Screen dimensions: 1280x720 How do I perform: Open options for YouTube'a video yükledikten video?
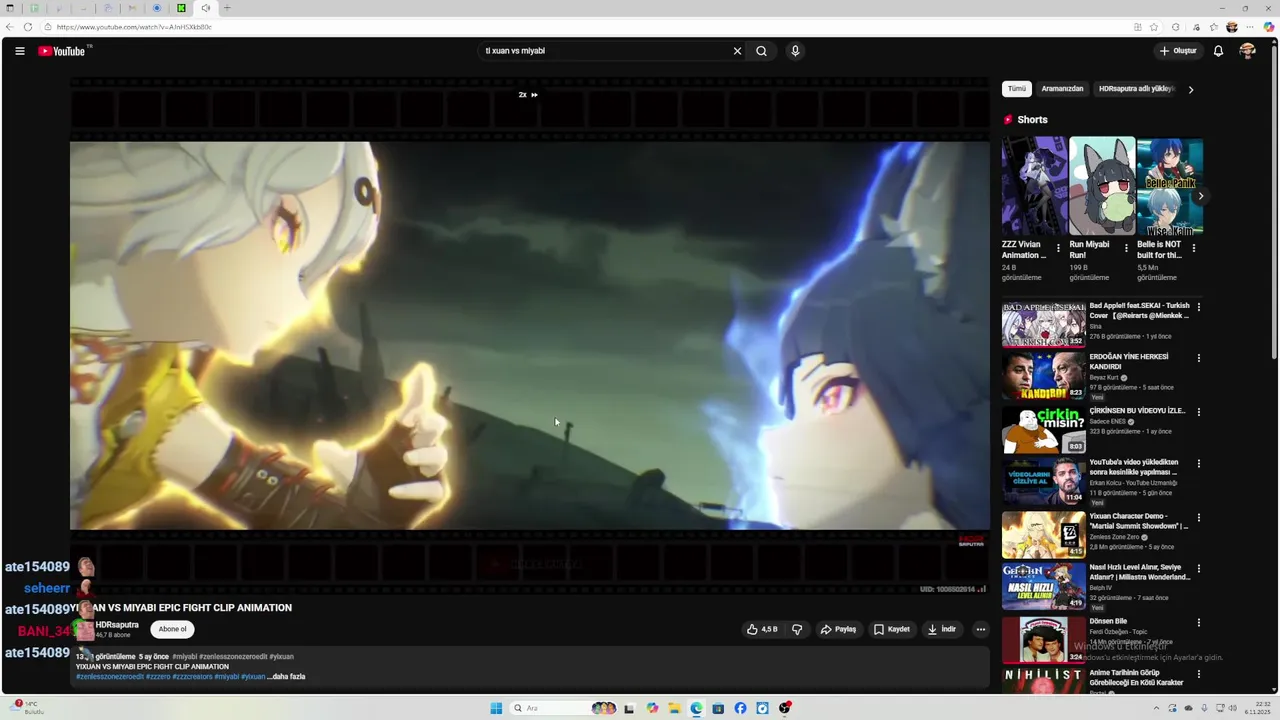(x=1199, y=464)
